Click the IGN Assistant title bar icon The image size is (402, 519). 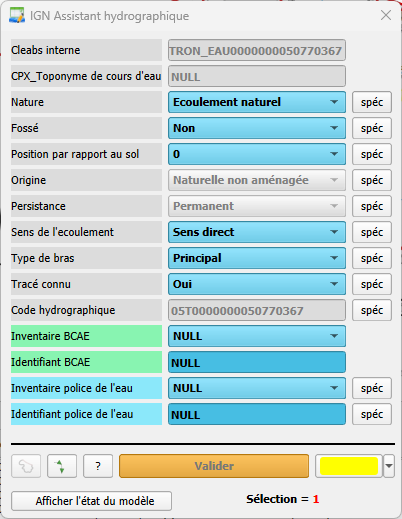coord(17,15)
